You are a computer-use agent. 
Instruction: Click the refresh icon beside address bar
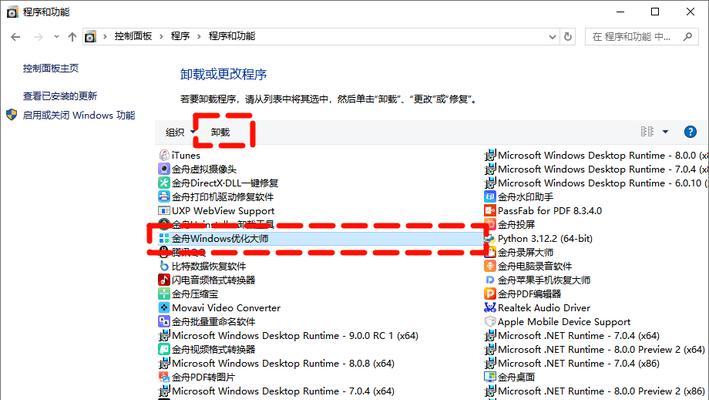click(x=568, y=37)
